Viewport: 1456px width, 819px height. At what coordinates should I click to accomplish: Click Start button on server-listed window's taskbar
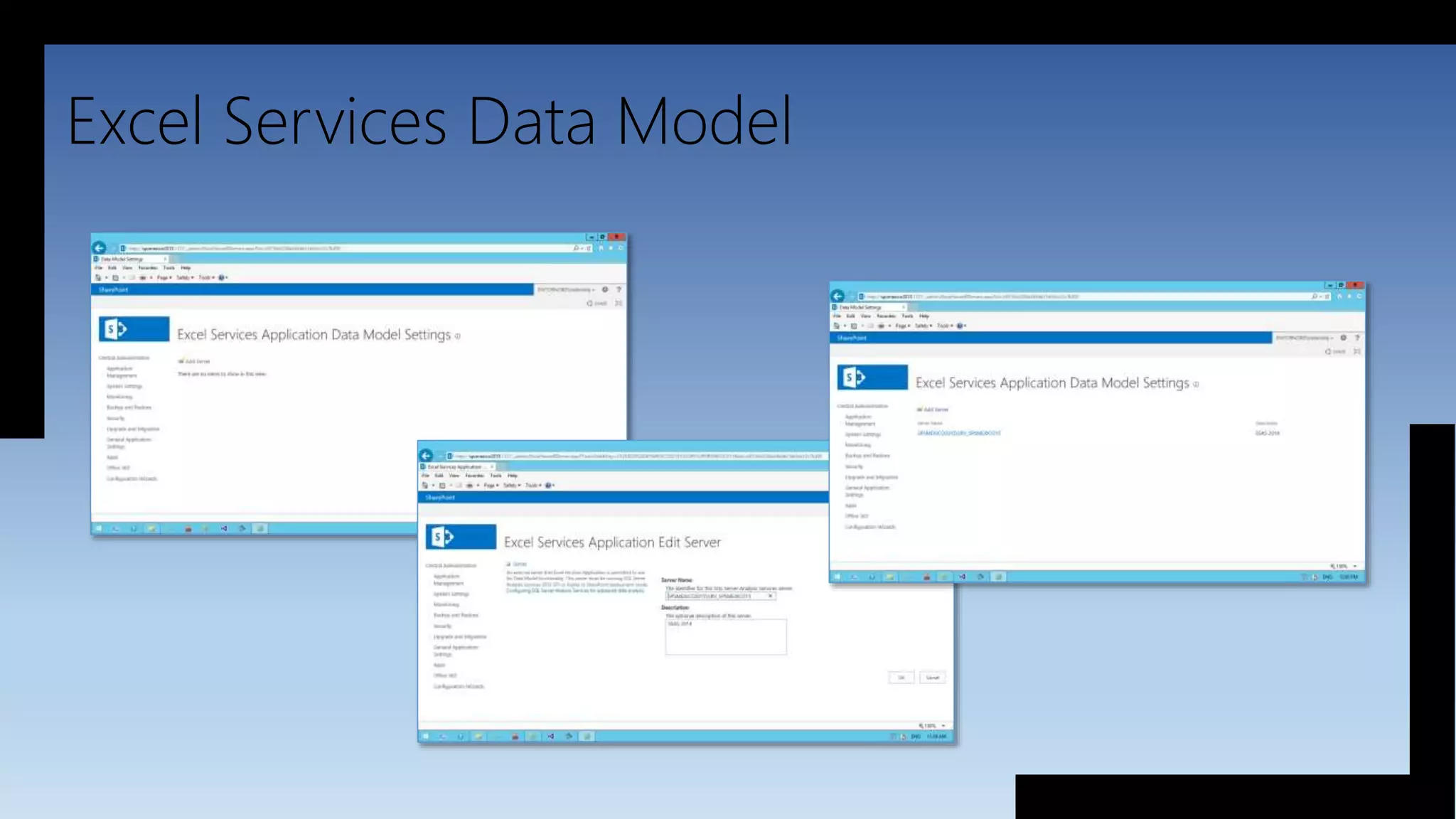click(x=837, y=577)
